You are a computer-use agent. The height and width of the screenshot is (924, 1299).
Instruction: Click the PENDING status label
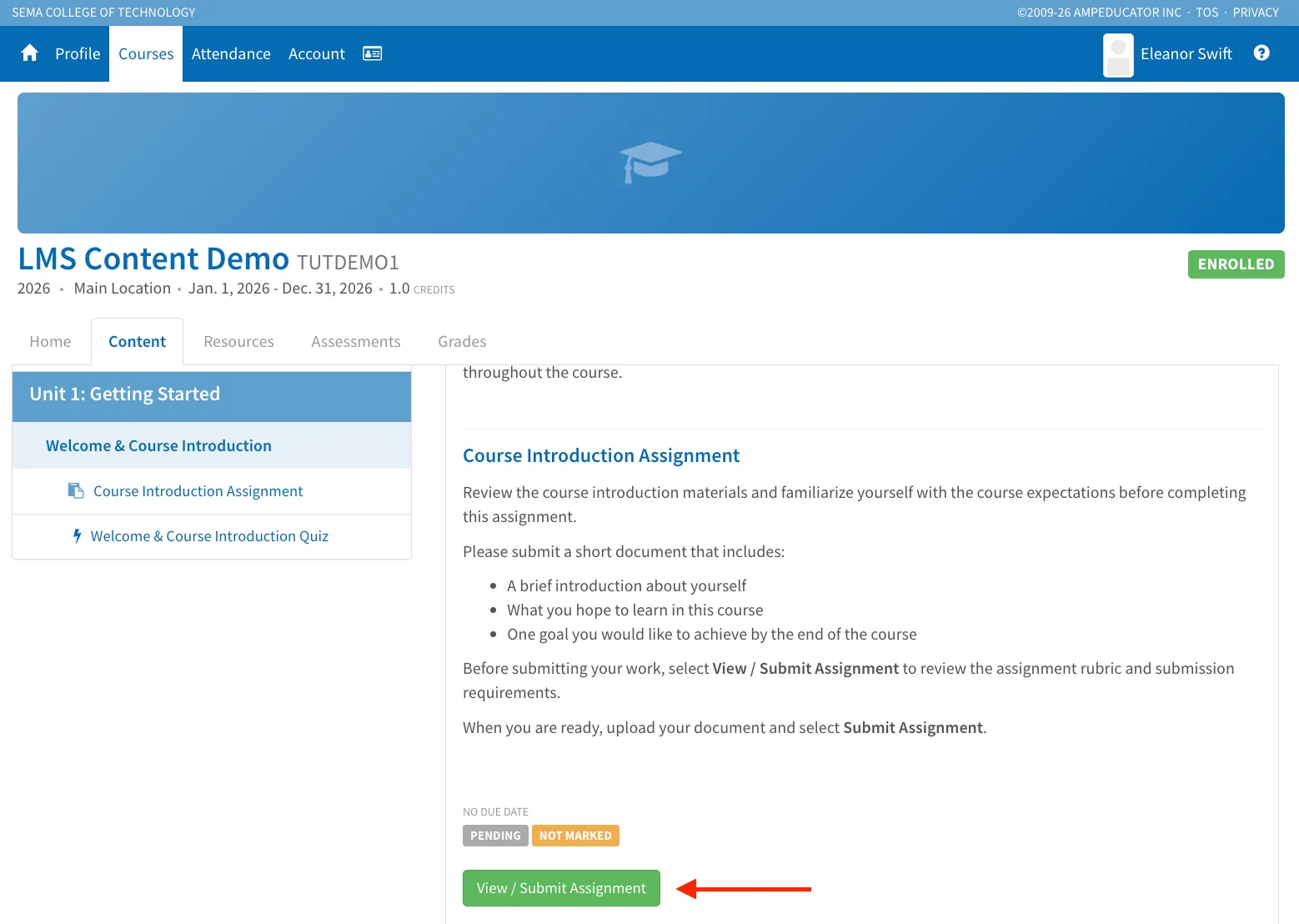(x=495, y=836)
